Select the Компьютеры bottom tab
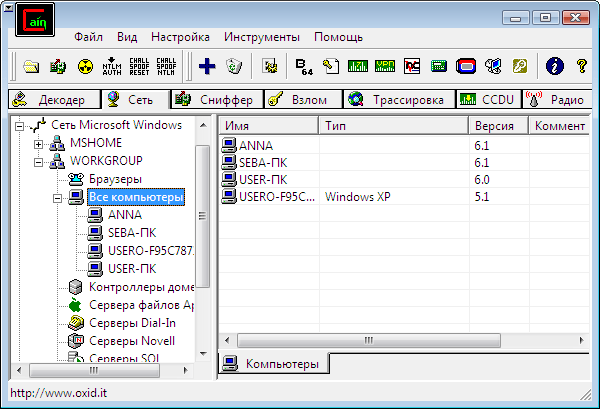 274,363
